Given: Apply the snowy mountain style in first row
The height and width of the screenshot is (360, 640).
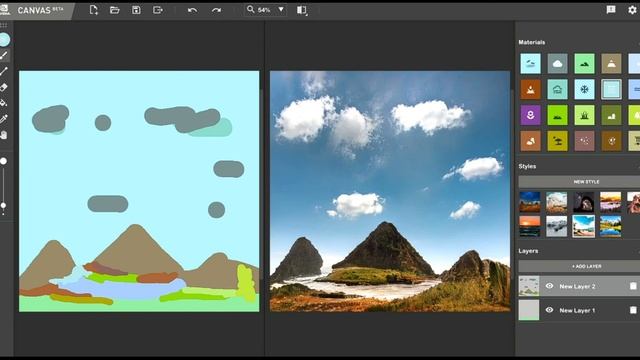Looking at the screenshot, I should 557,202.
